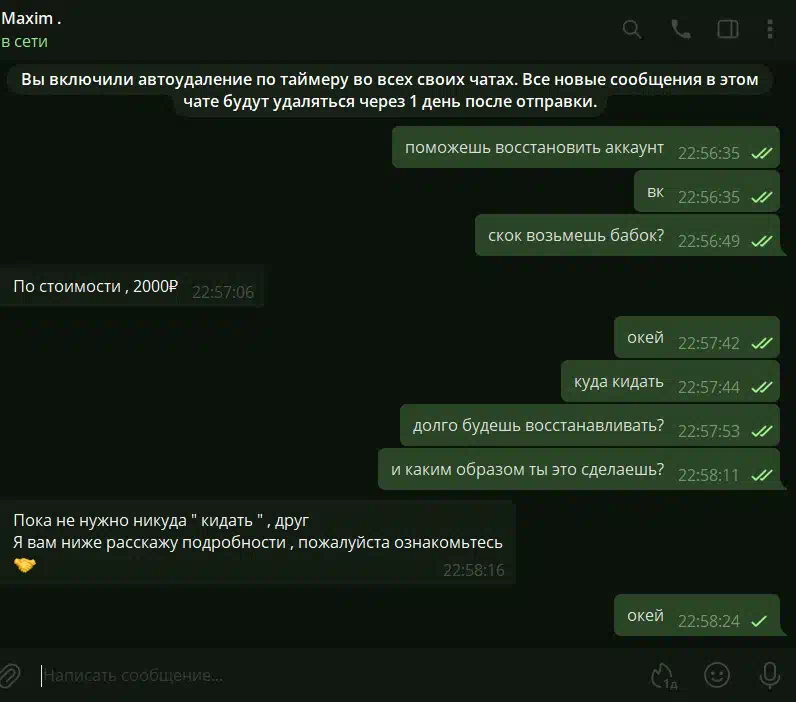Viewport: 796px width, 702px height.
Task: Open the auto-delete timer settings icon
Action: [664, 676]
